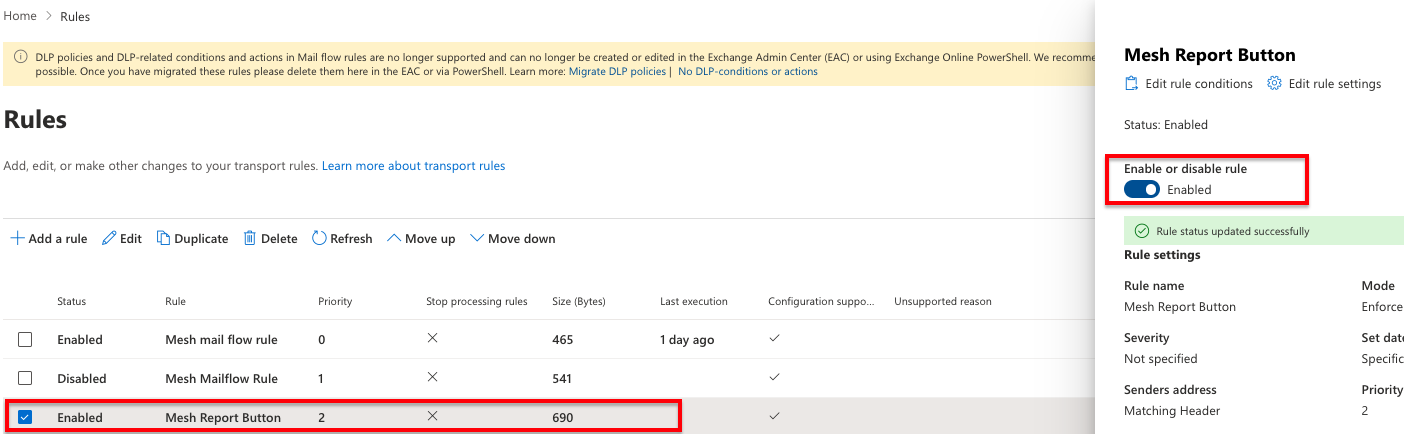Open the Mesh Mailflow Rule row
The image size is (1404, 434).
[221, 378]
